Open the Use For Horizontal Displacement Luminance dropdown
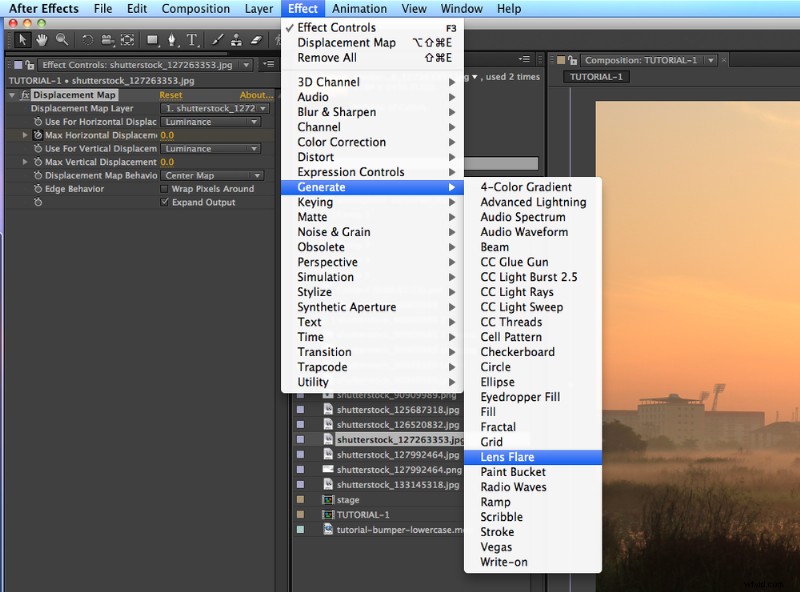Image resolution: width=800 pixels, height=592 pixels. [210, 122]
